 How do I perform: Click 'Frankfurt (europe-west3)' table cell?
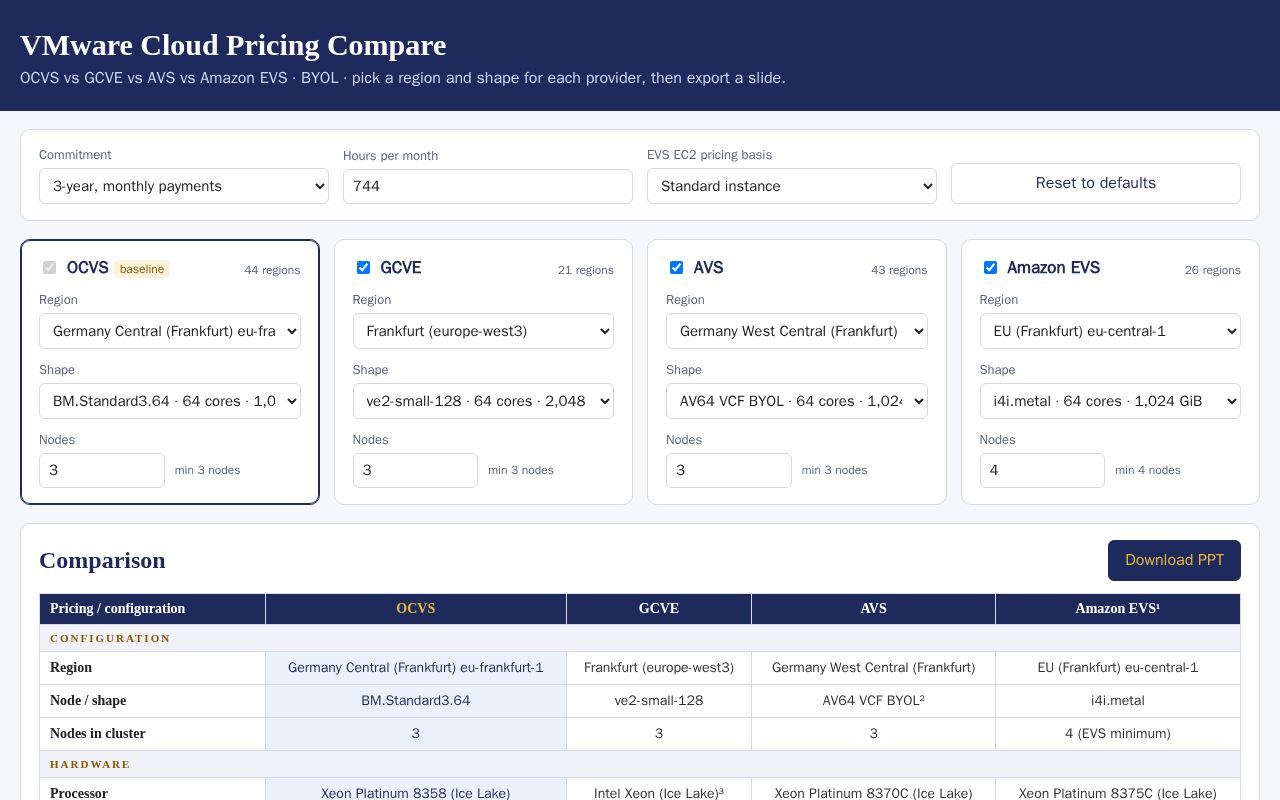click(659, 668)
